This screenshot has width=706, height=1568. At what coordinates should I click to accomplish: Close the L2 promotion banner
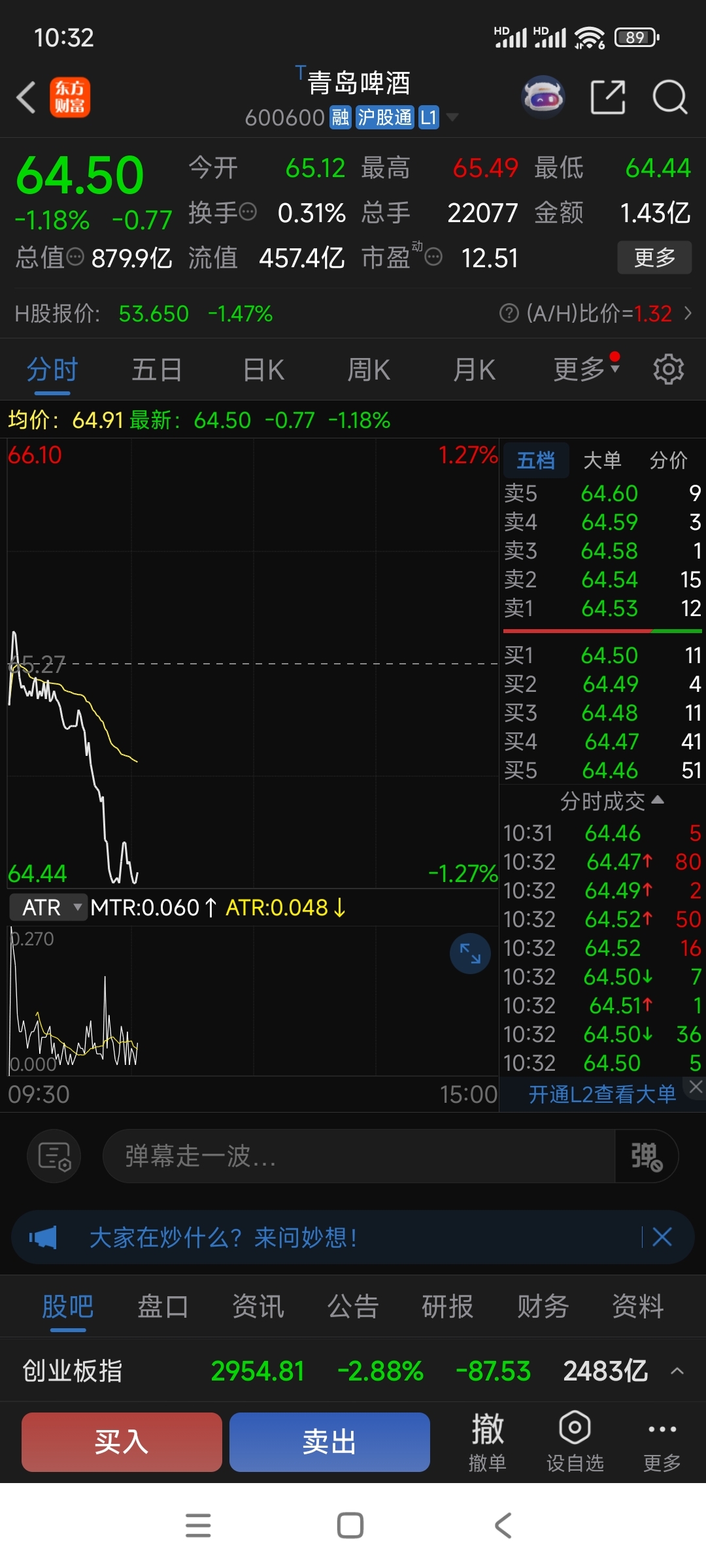click(696, 1086)
